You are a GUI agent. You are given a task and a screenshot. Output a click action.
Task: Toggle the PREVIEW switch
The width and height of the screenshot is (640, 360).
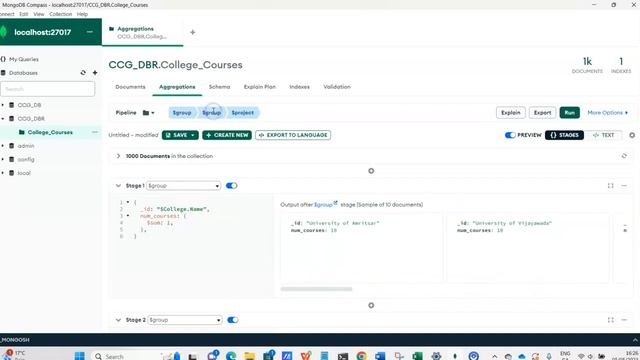510,135
